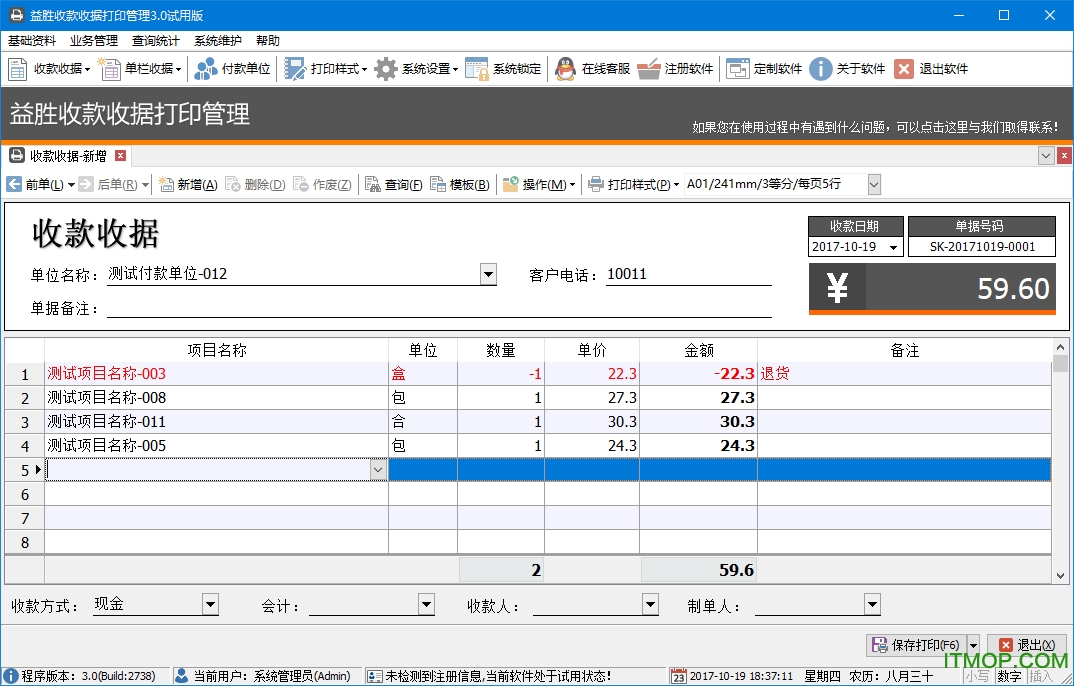1074x686 pixels.
Task: Open 在线客服 online support
Action: tap(565, 69)
